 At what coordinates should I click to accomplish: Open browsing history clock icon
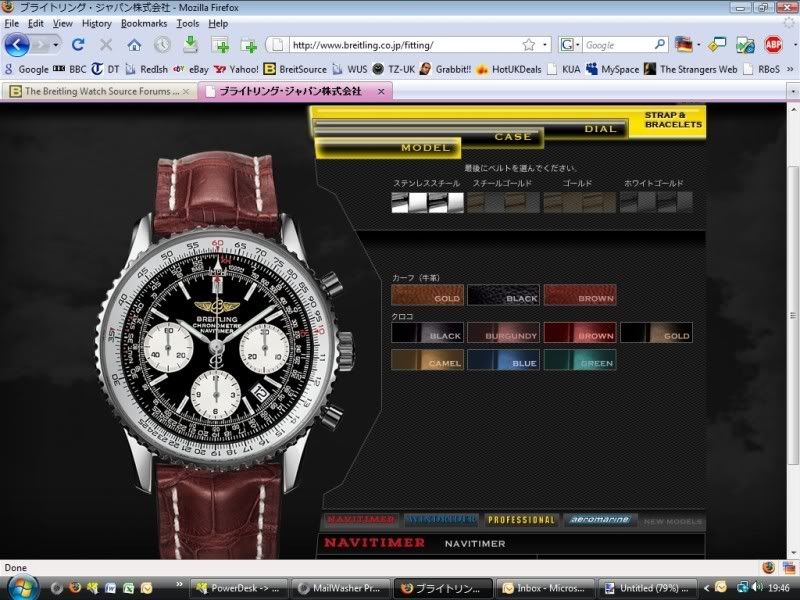[162, 45]
